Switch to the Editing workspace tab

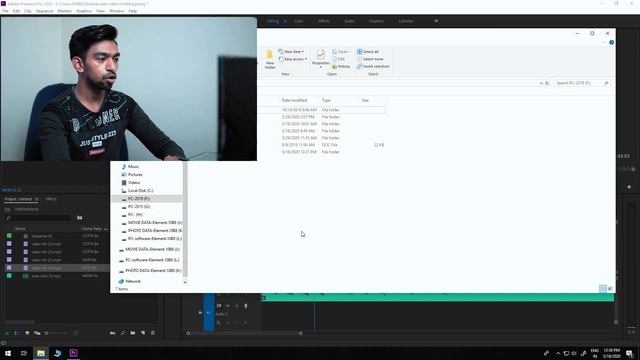273,21
